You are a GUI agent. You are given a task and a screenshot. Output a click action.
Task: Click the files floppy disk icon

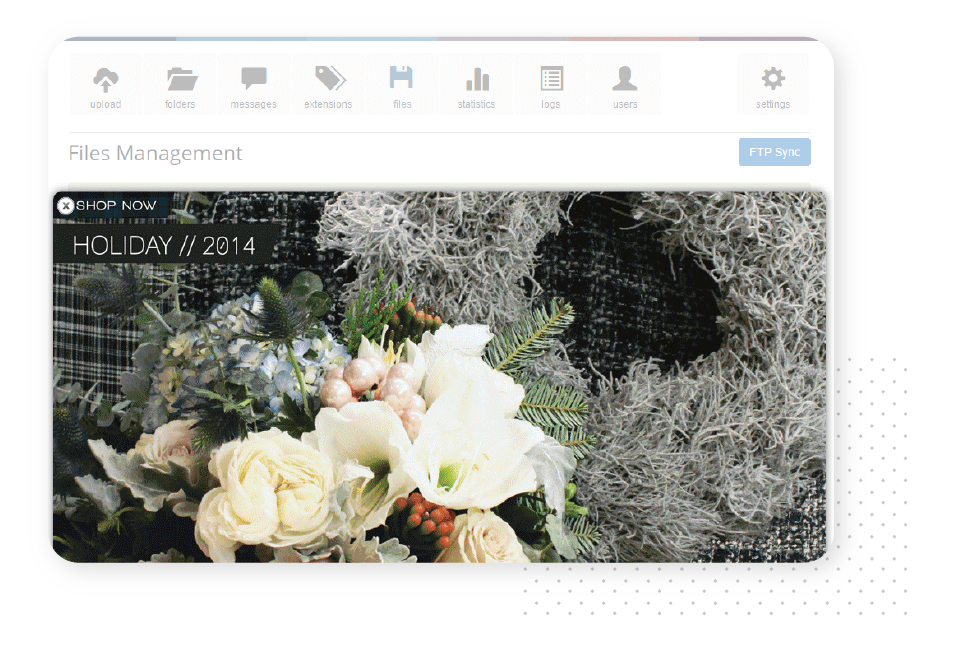[401, 80]
